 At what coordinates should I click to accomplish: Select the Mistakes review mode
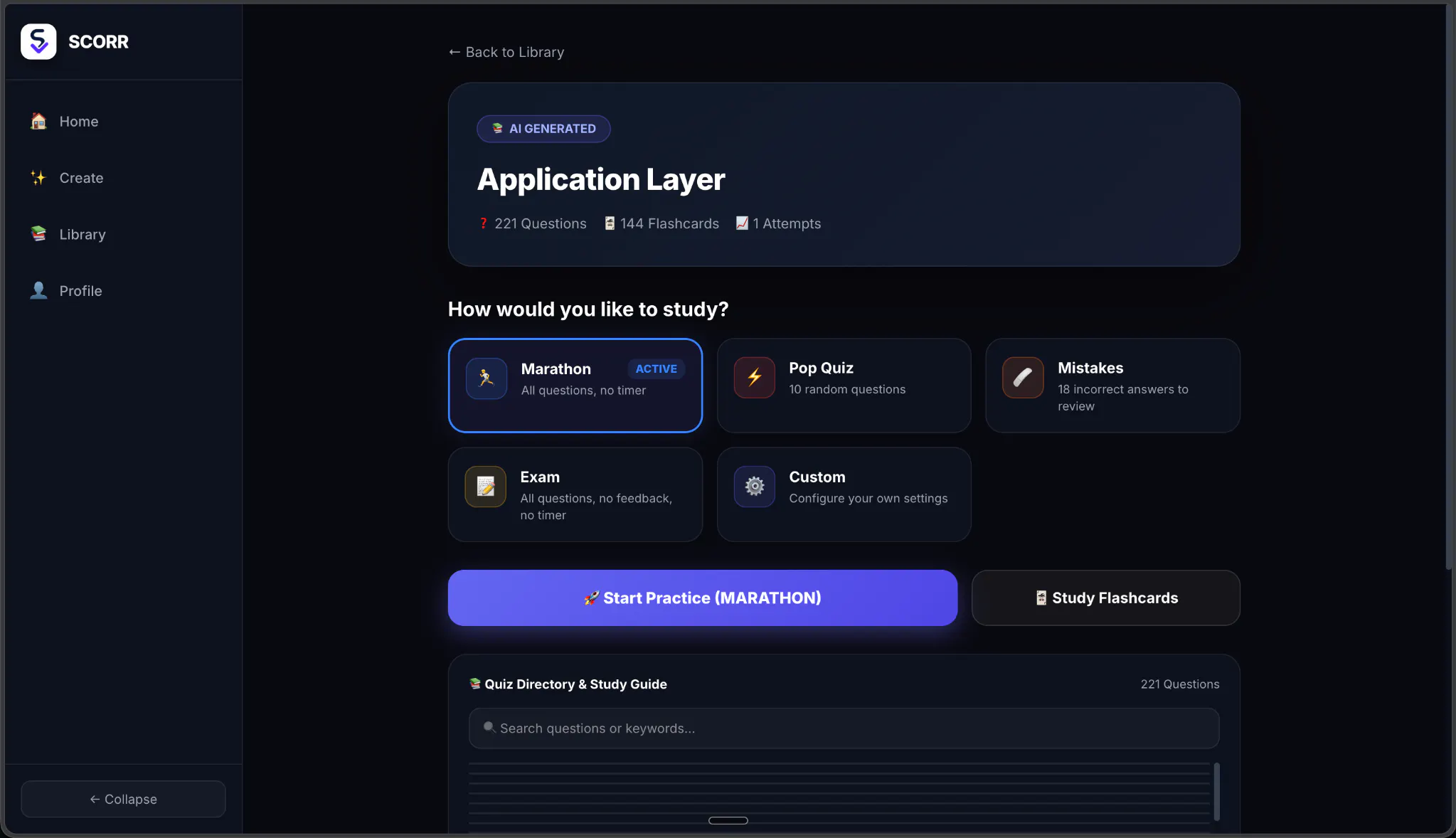(1113, 386)
